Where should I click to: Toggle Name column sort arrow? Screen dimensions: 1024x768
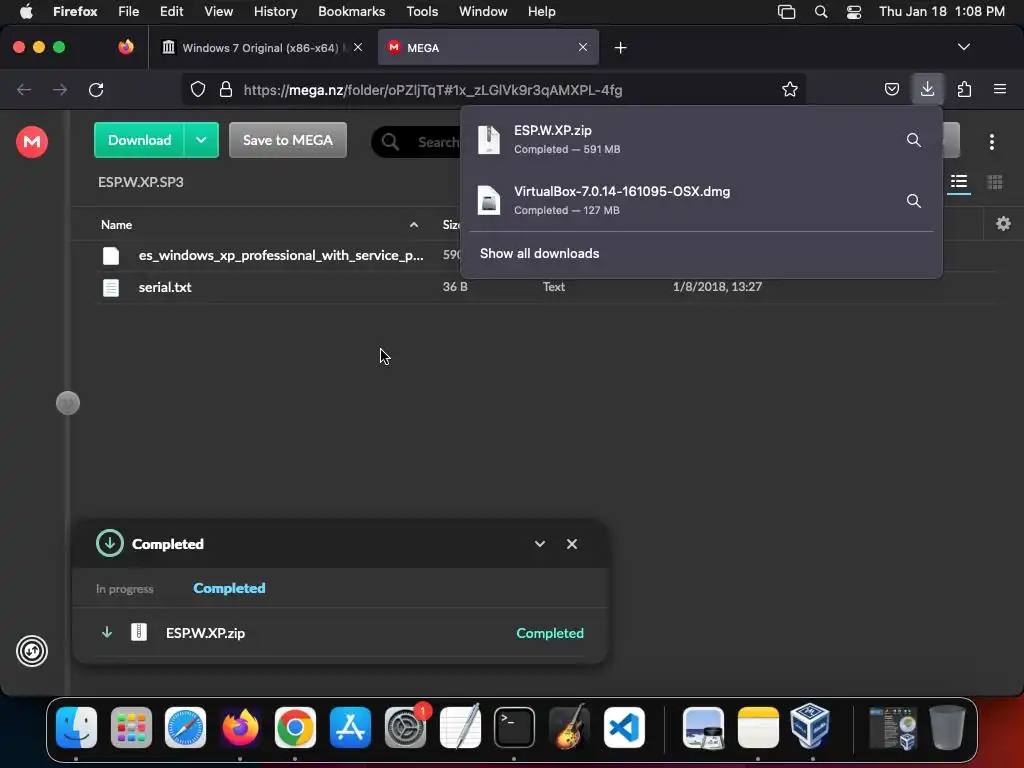413,225
